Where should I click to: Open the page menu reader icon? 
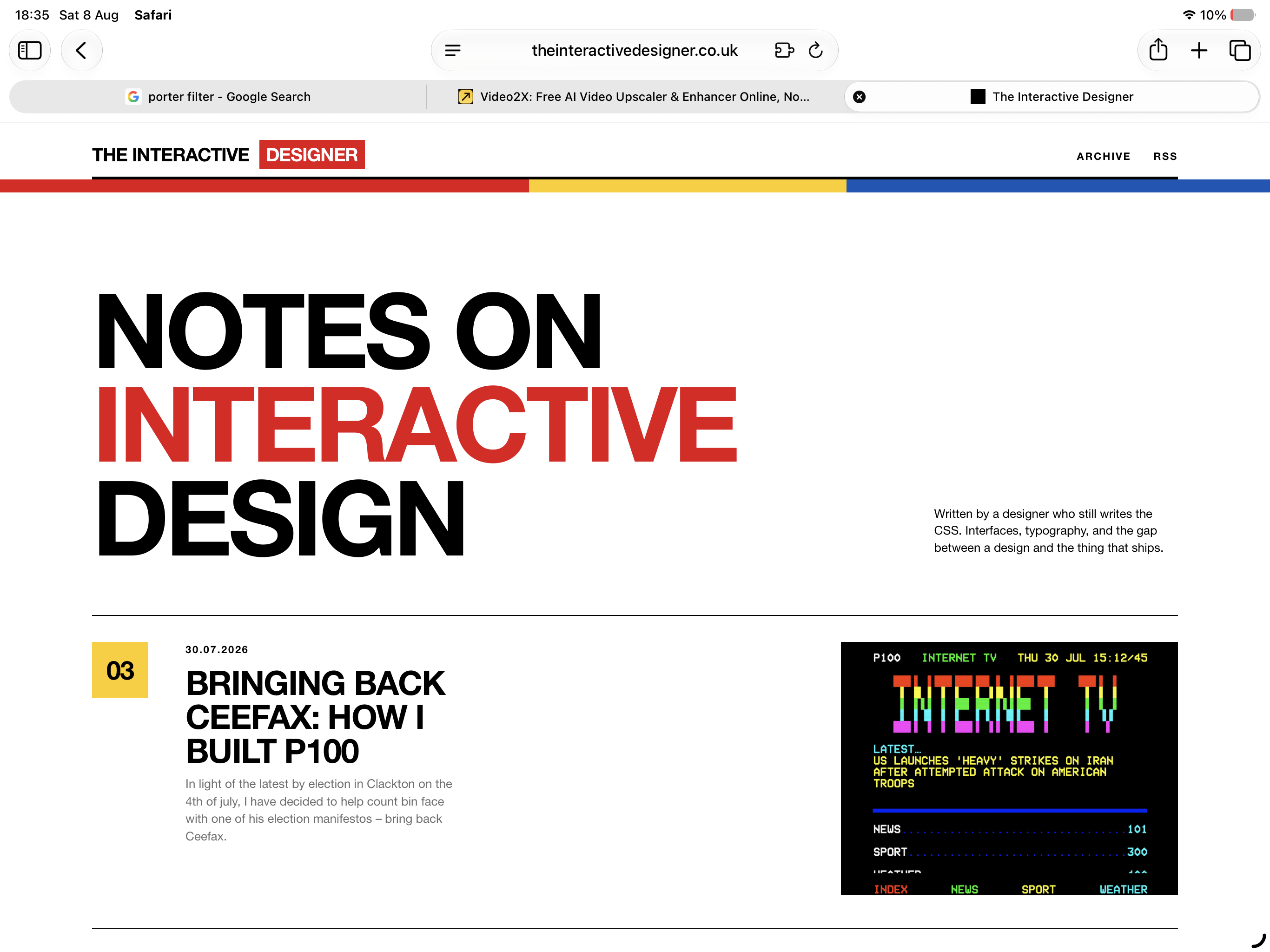click(x=452, y=51)
